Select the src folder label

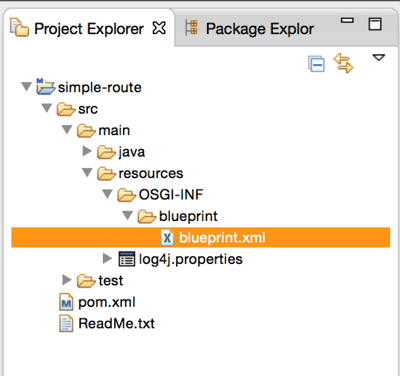88,109
